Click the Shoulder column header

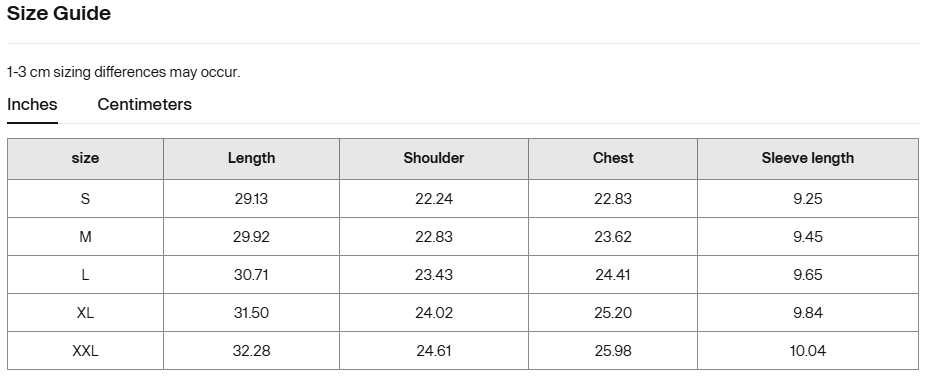click(434, 159)
